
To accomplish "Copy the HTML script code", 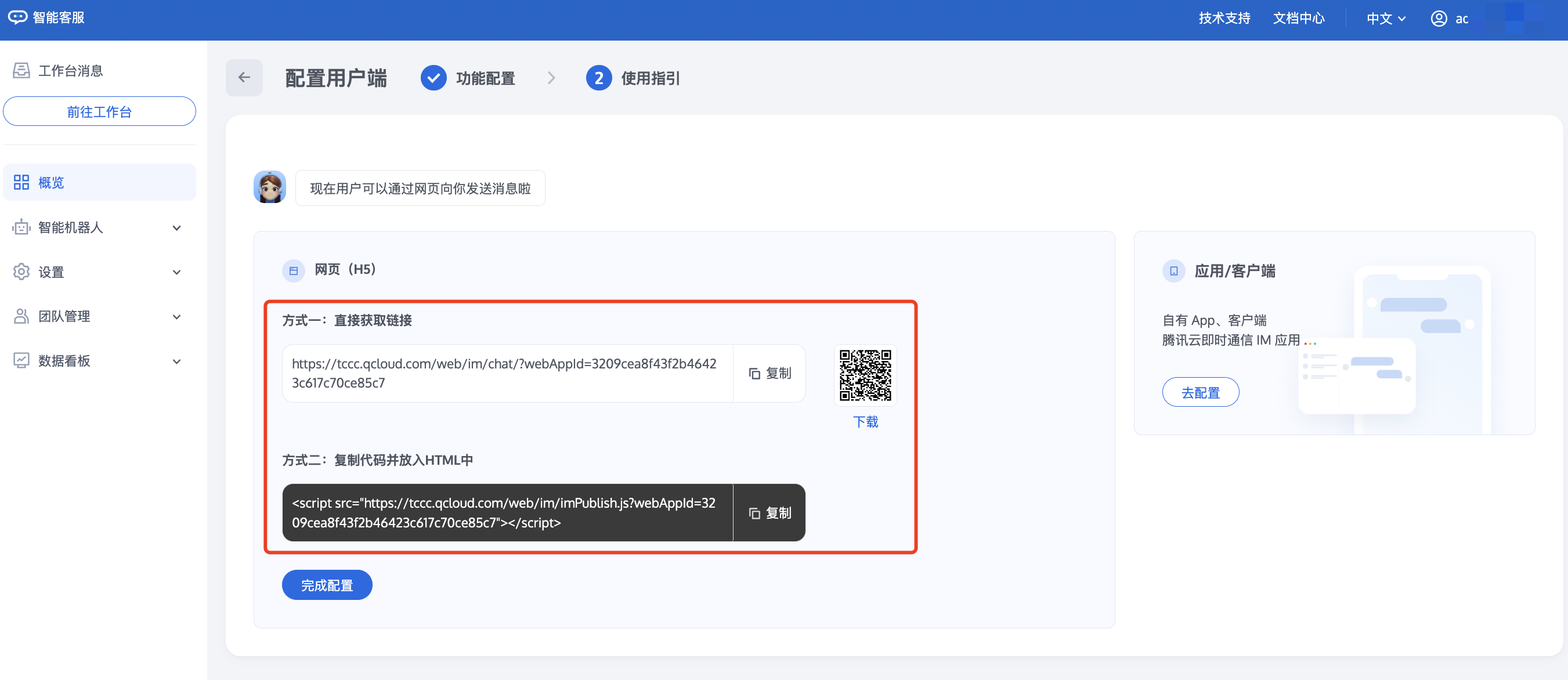I will [x=769, y=512].
